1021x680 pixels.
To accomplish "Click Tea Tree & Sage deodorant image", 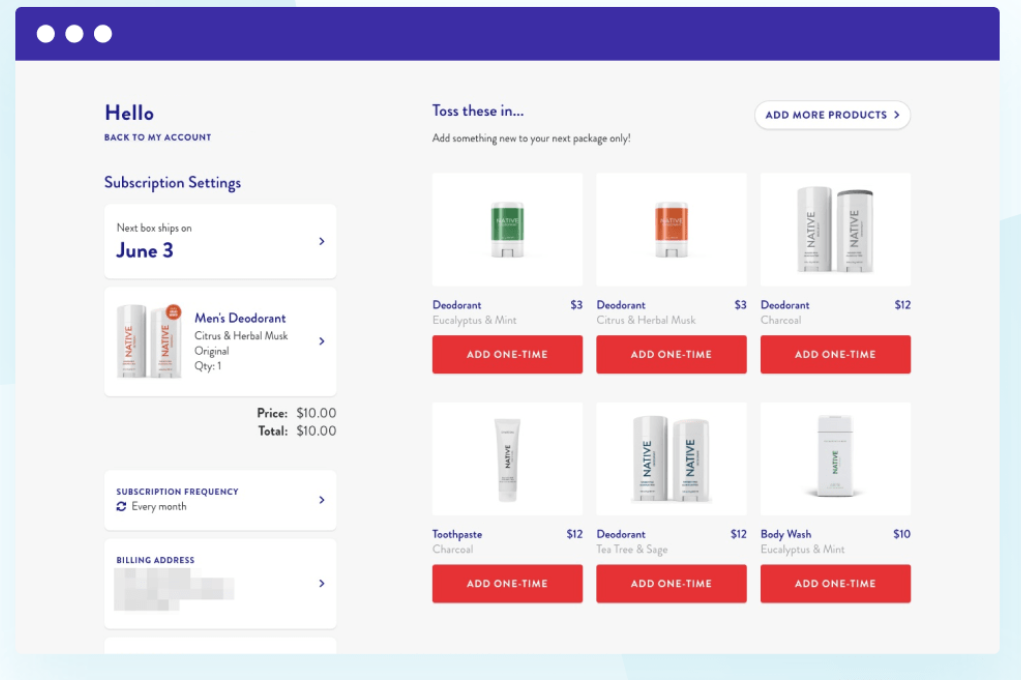I will [671, 459].
